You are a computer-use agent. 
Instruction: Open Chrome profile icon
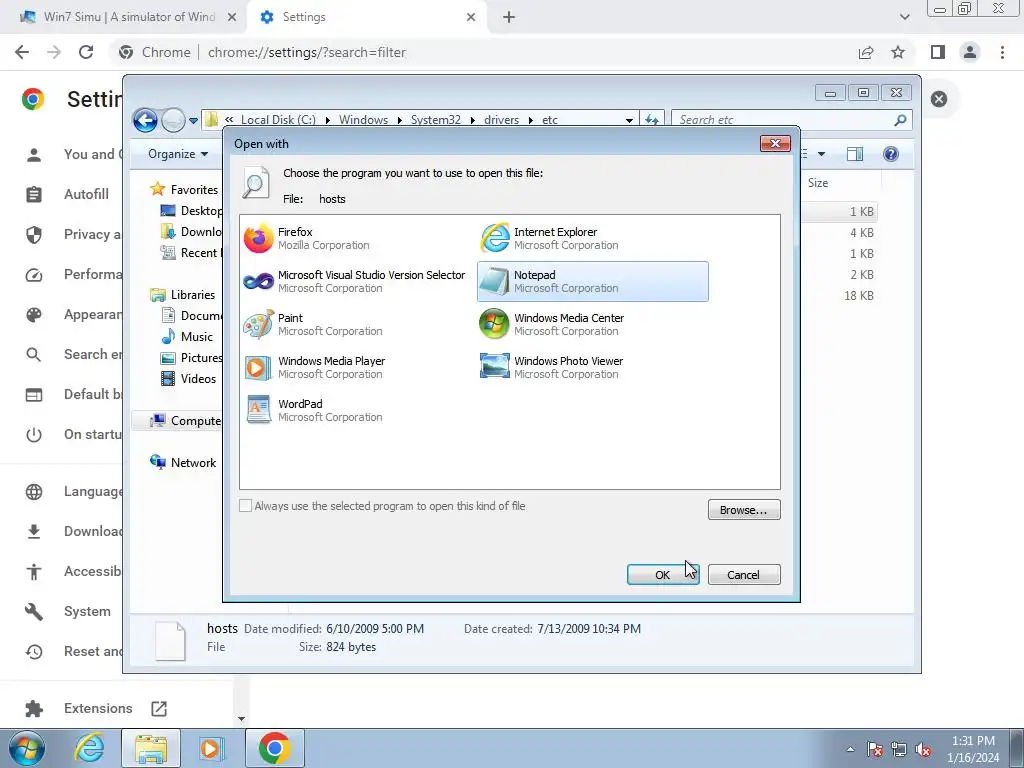click(970, 52)
